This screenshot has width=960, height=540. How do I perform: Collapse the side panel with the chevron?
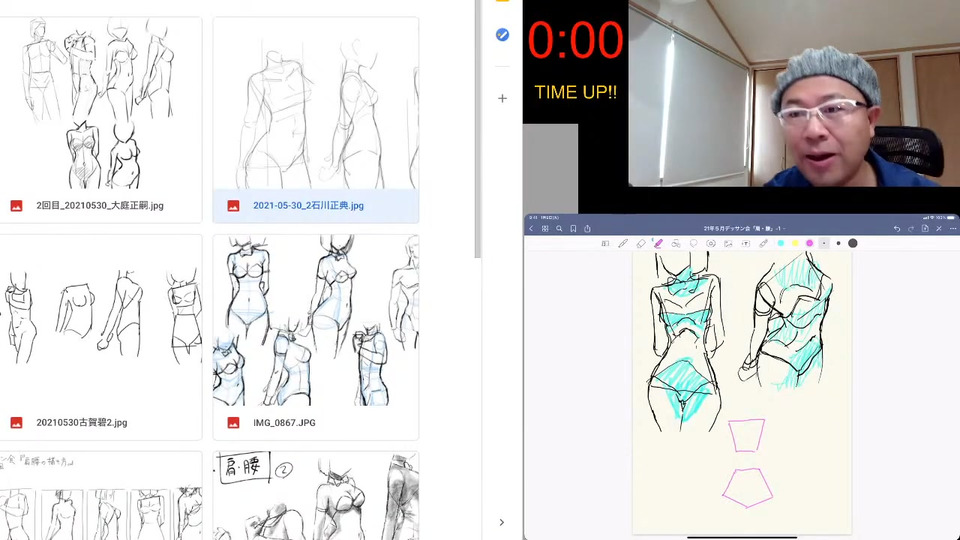pos(501,522)
